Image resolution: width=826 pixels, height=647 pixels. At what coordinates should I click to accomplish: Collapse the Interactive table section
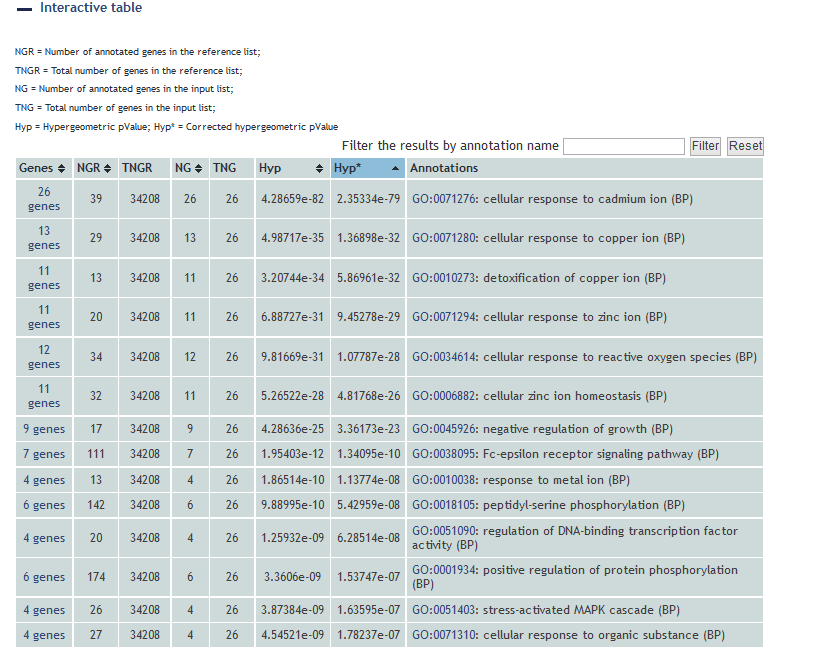24,9
